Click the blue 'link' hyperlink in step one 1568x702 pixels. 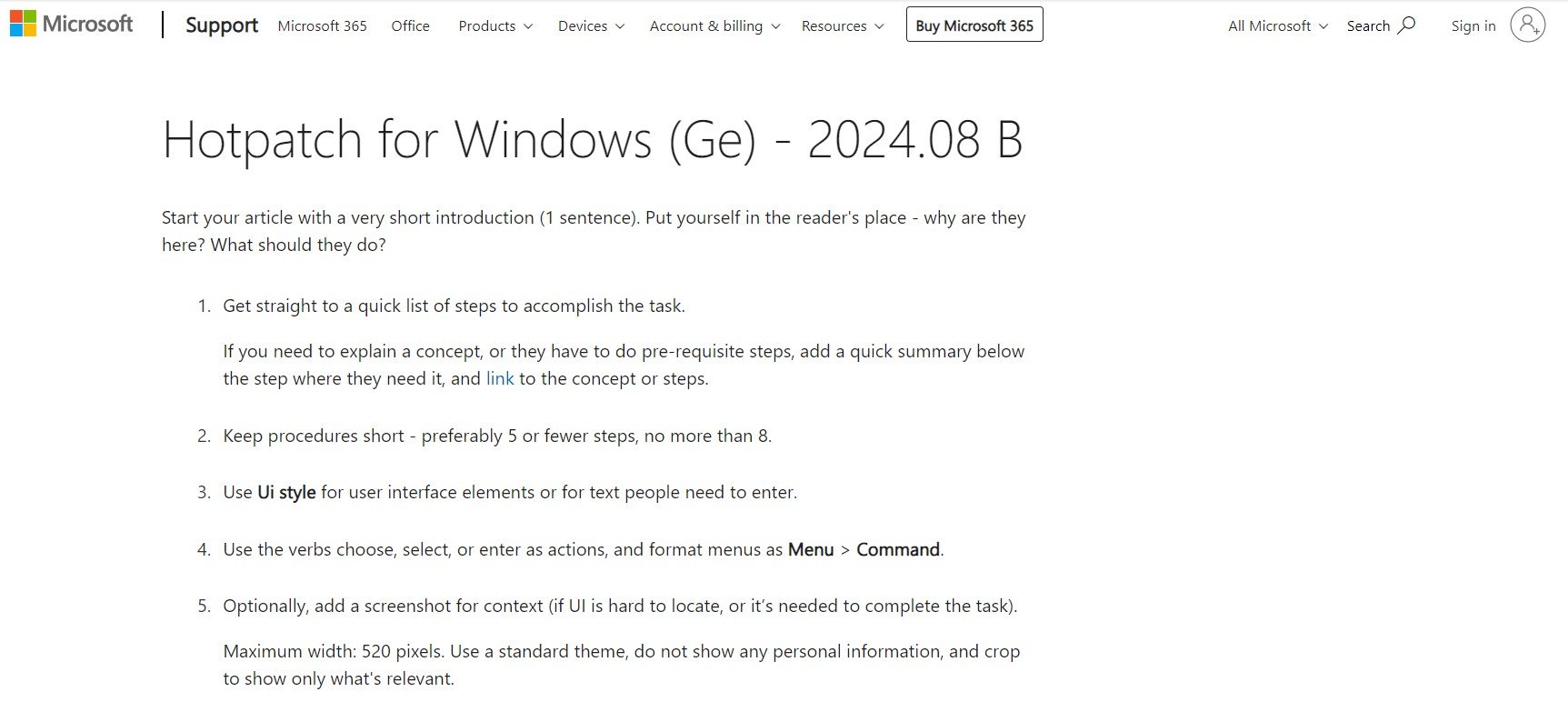[499, 378]
